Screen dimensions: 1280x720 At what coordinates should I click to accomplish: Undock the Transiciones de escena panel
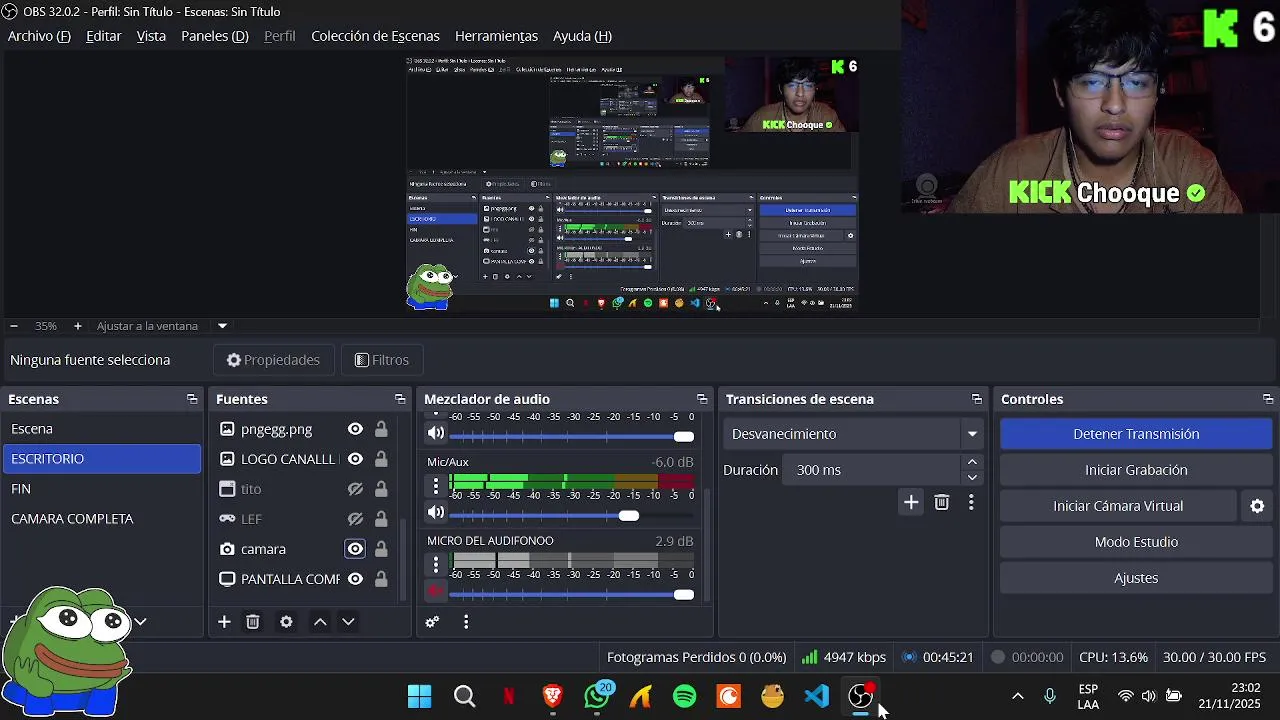tap(977, 399)
